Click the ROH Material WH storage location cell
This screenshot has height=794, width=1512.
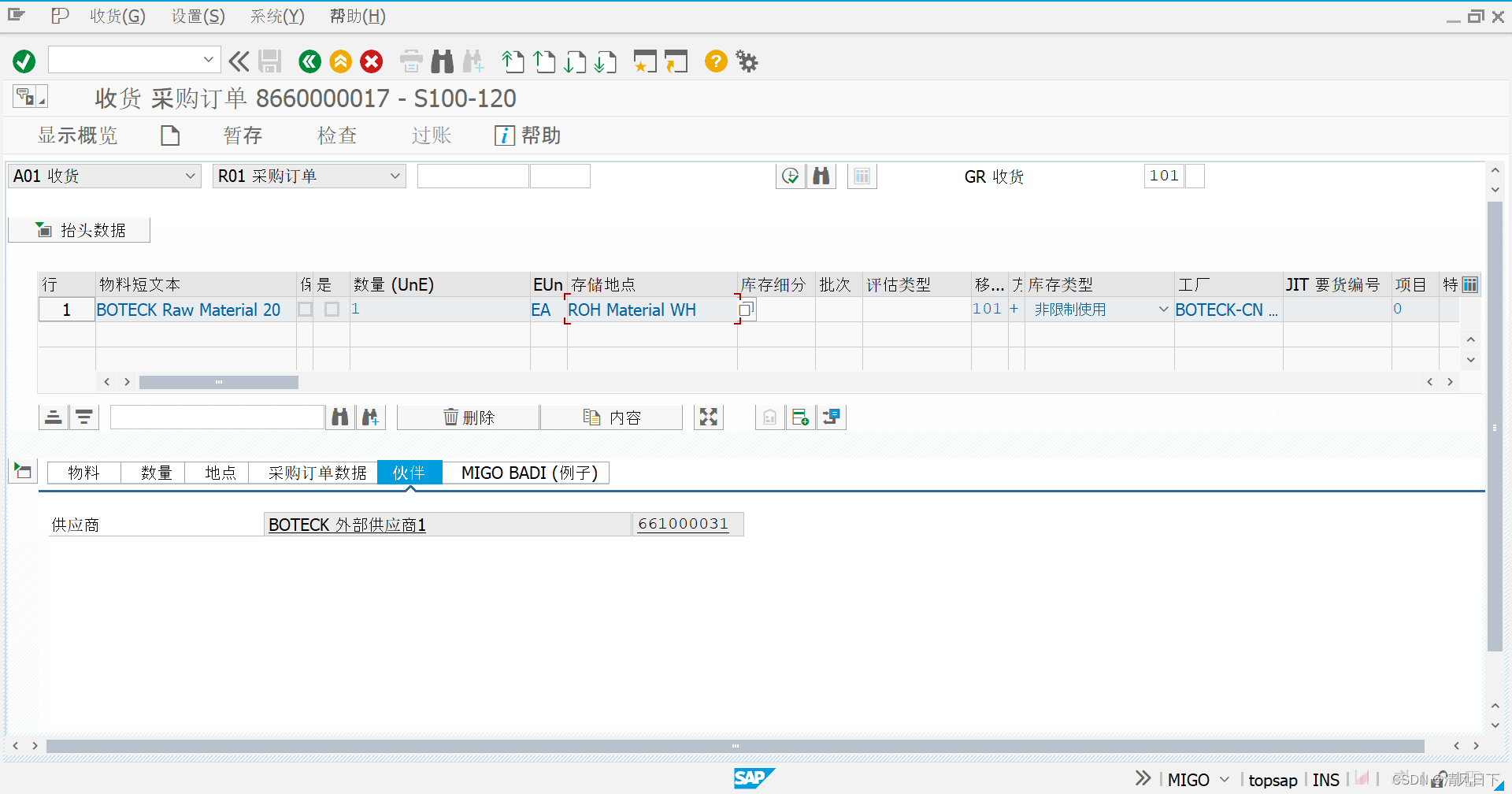pyautogui.click(x=652, y=310)
